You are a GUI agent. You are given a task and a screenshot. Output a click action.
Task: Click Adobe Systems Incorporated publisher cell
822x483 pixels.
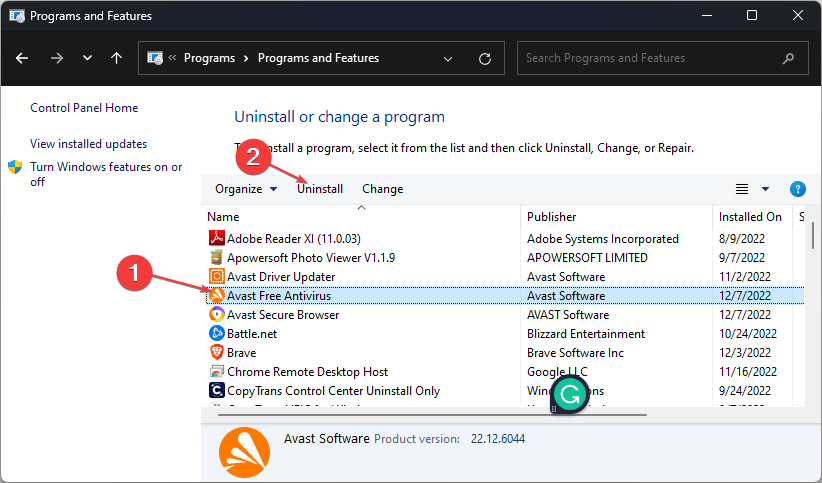click(603, 239)
